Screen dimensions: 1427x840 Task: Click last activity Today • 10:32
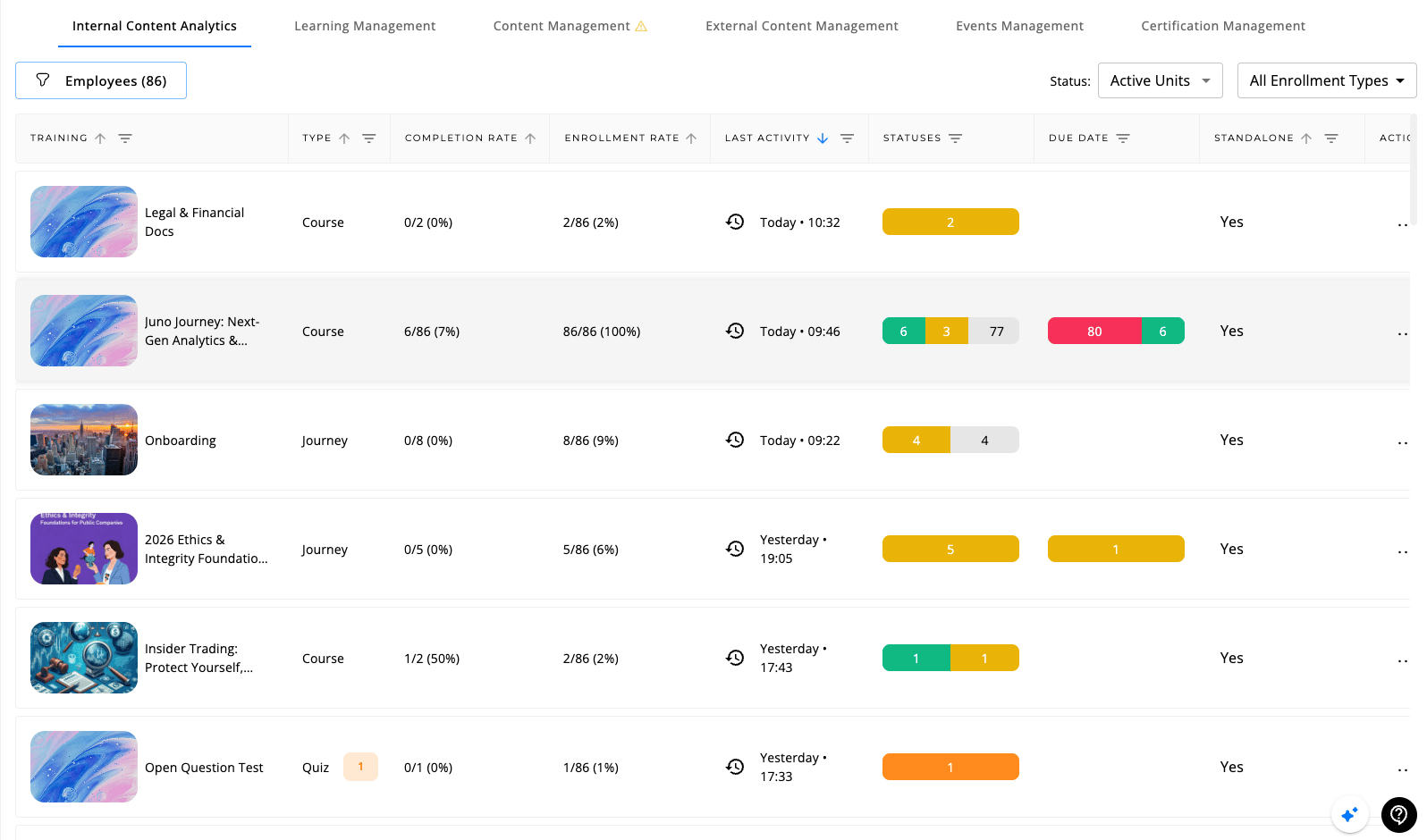click(x=800, y=223)
